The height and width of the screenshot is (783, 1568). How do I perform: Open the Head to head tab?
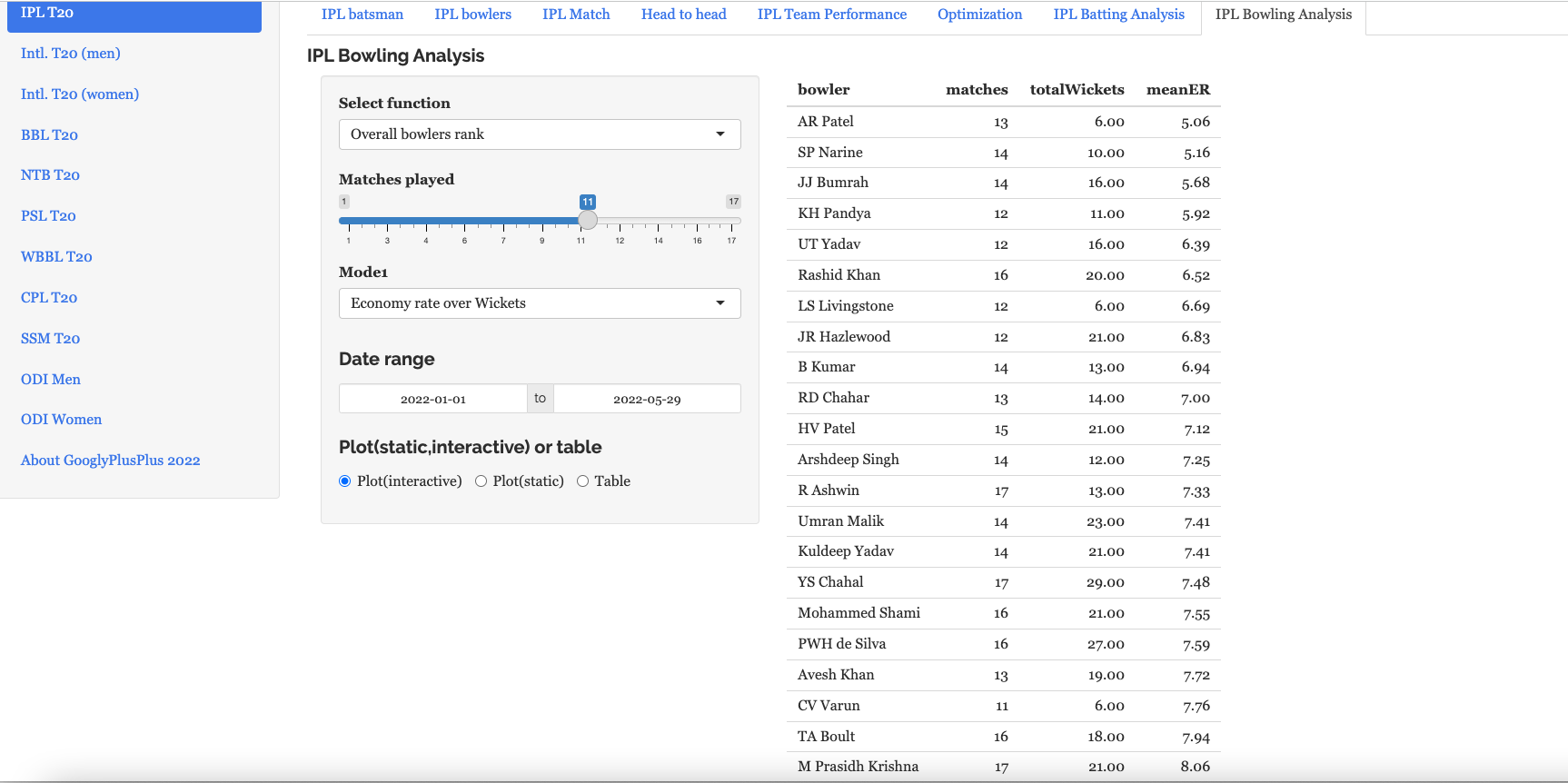coord(683,15)
